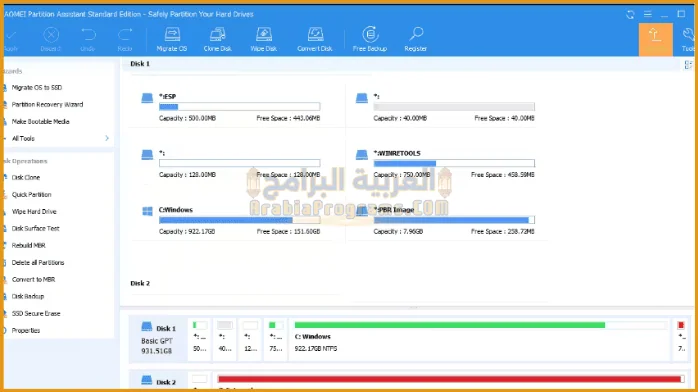Choose Make Bootable Media

[41, 121]
